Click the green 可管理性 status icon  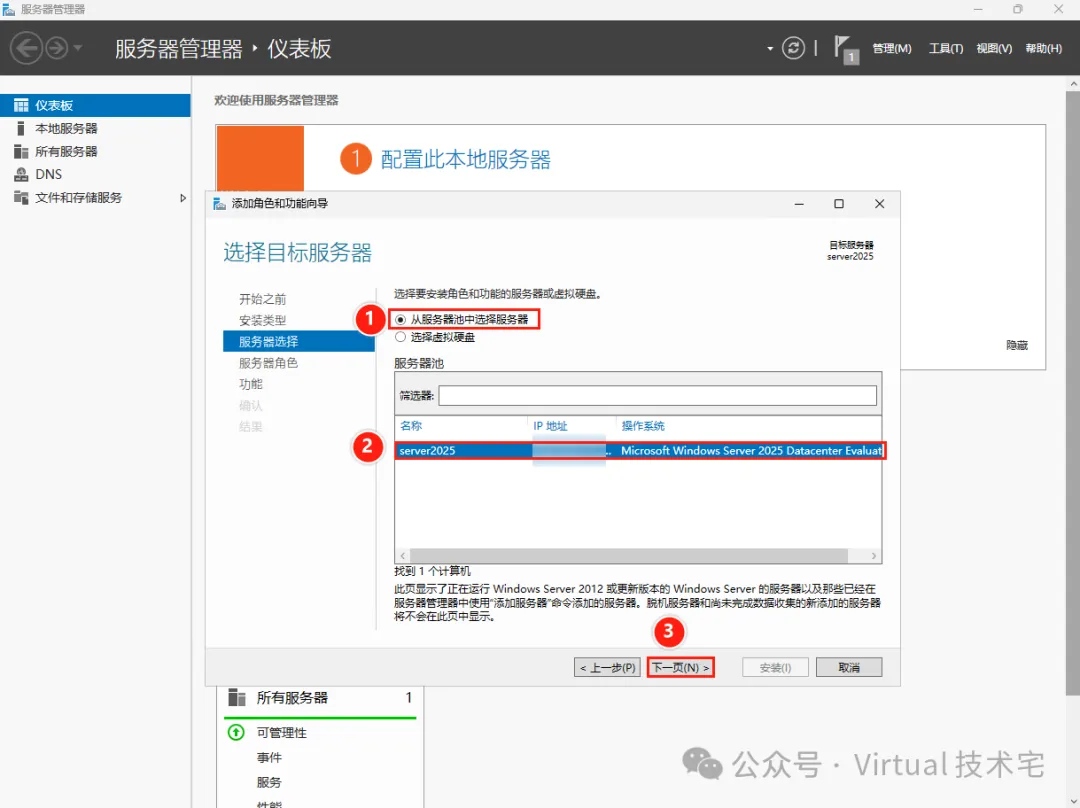pyautogui.click(x=236, y=732)
